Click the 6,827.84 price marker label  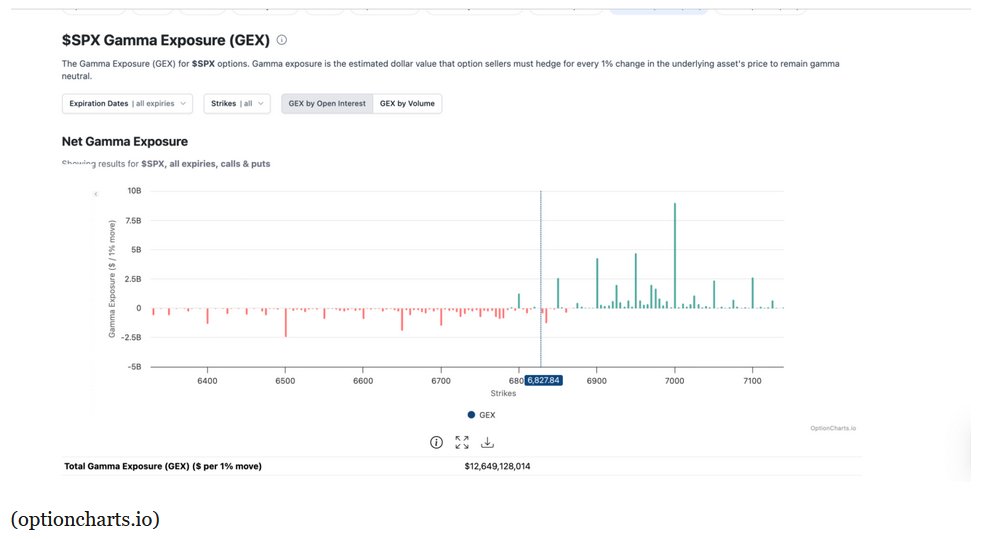click(543, 380)
